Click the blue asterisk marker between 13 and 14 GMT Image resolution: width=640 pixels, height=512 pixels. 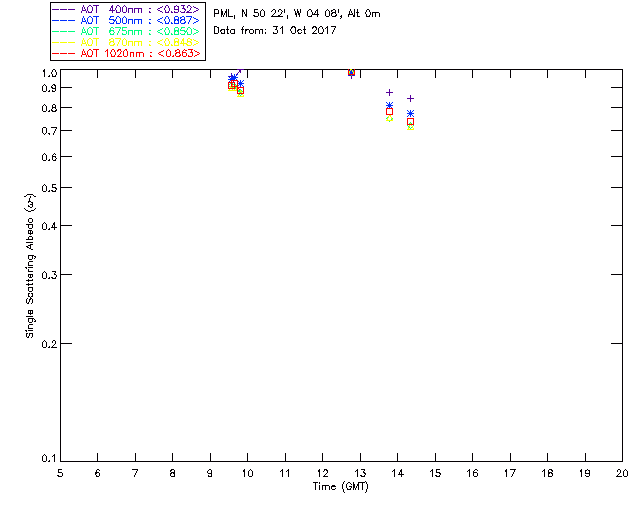(x=389, y=105)
